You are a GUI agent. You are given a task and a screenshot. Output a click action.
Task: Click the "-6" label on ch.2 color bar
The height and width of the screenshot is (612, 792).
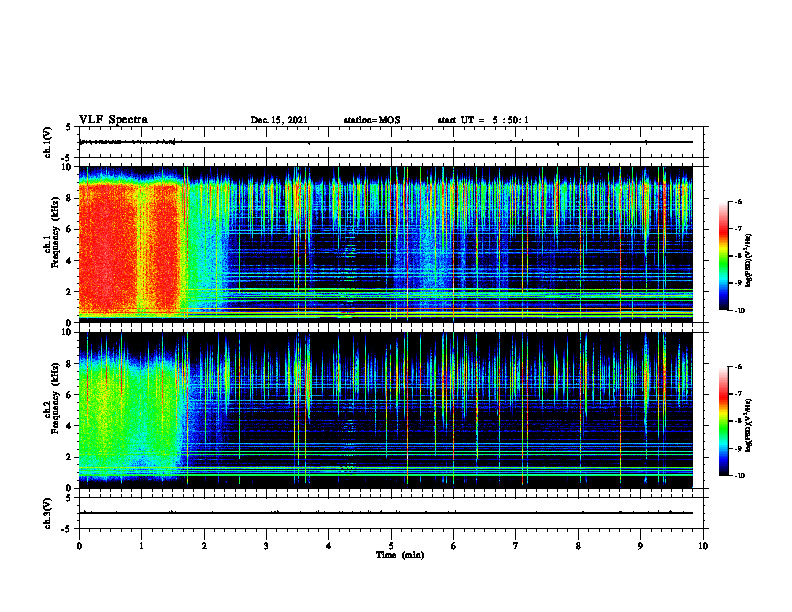[x=737, y=367]
